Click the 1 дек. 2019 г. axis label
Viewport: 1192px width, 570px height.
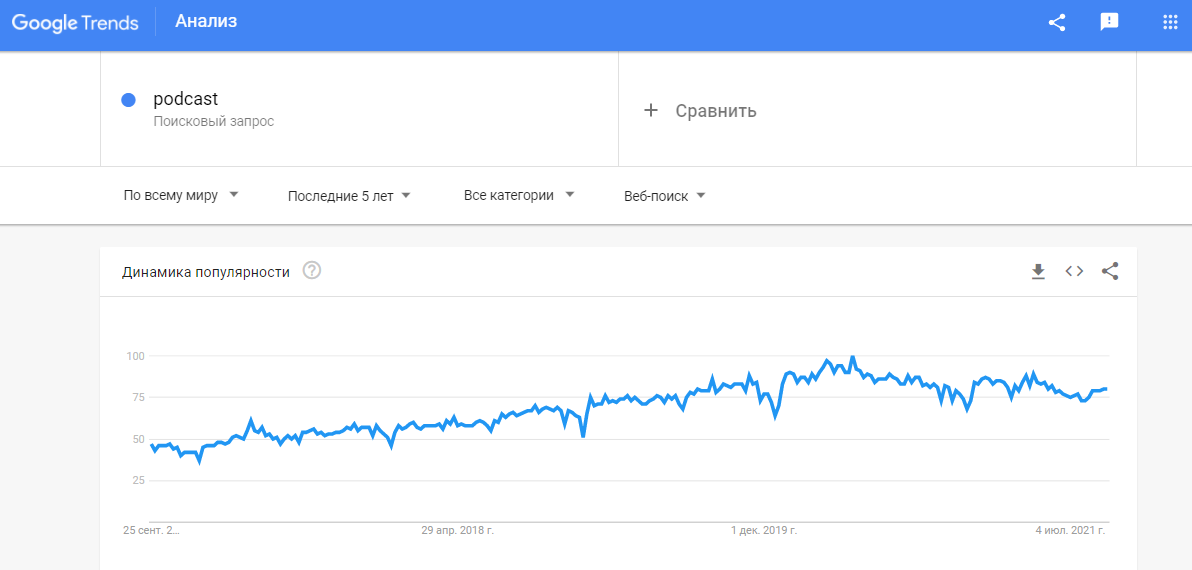(764, 530)
